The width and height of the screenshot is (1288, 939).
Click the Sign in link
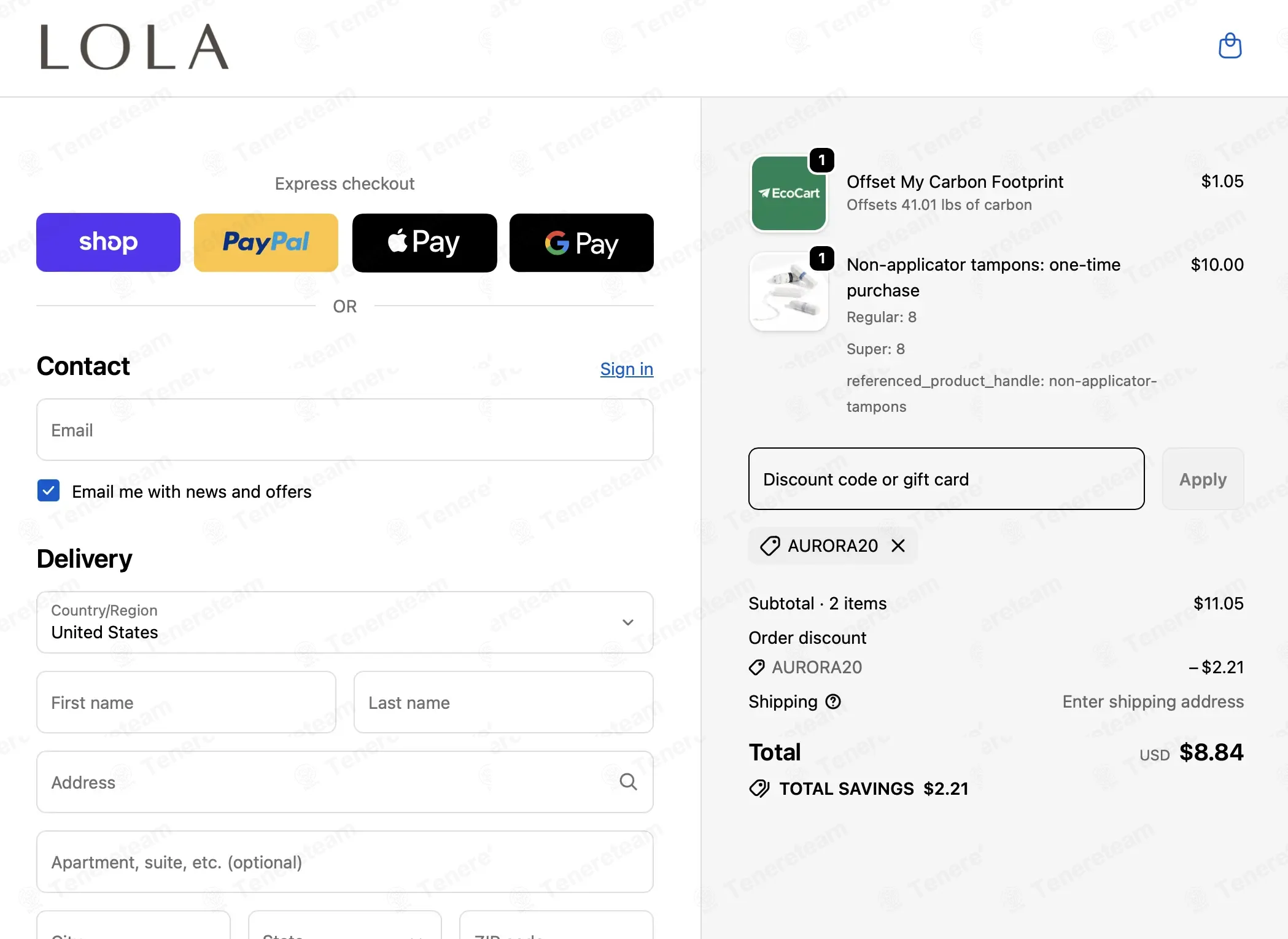point(627,369)
